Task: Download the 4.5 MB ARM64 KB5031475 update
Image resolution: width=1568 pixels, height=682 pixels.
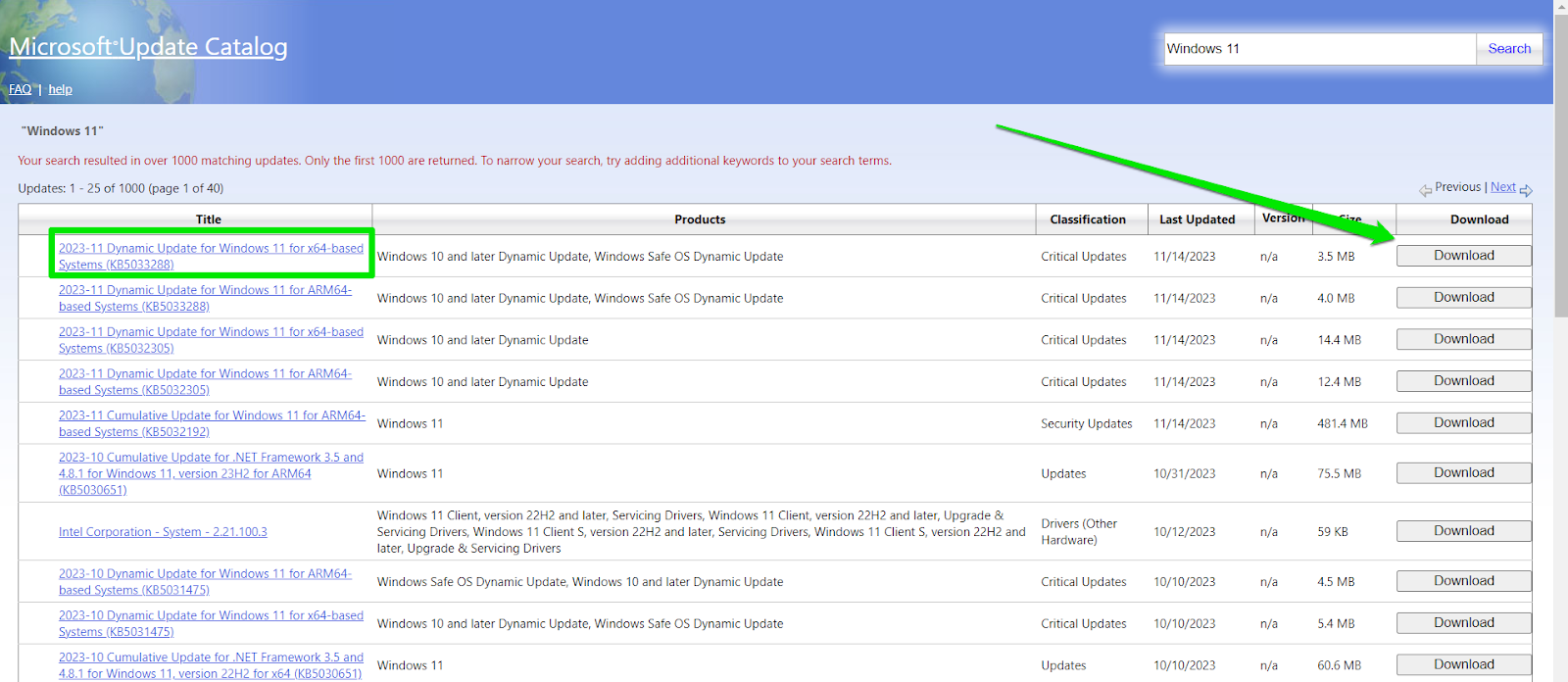Action: [x=1464, y=581]
